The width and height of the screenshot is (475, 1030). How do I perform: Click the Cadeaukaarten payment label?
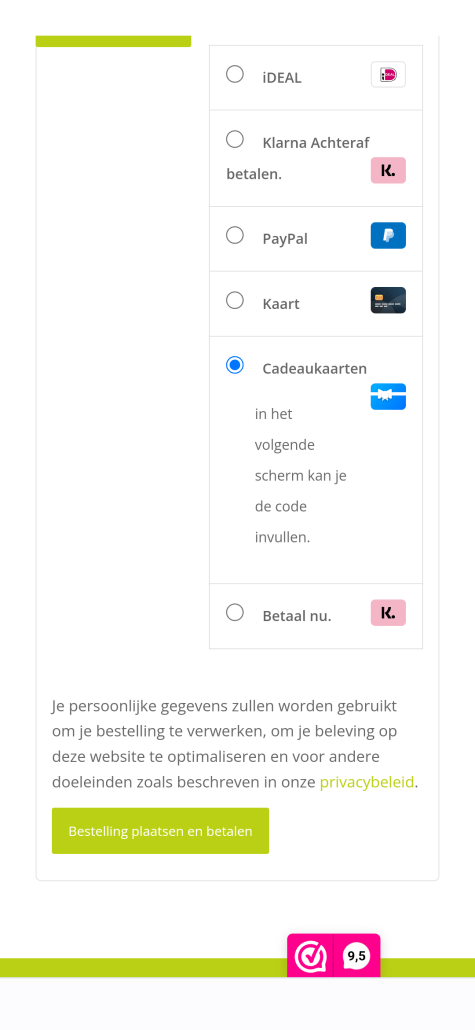315,369
